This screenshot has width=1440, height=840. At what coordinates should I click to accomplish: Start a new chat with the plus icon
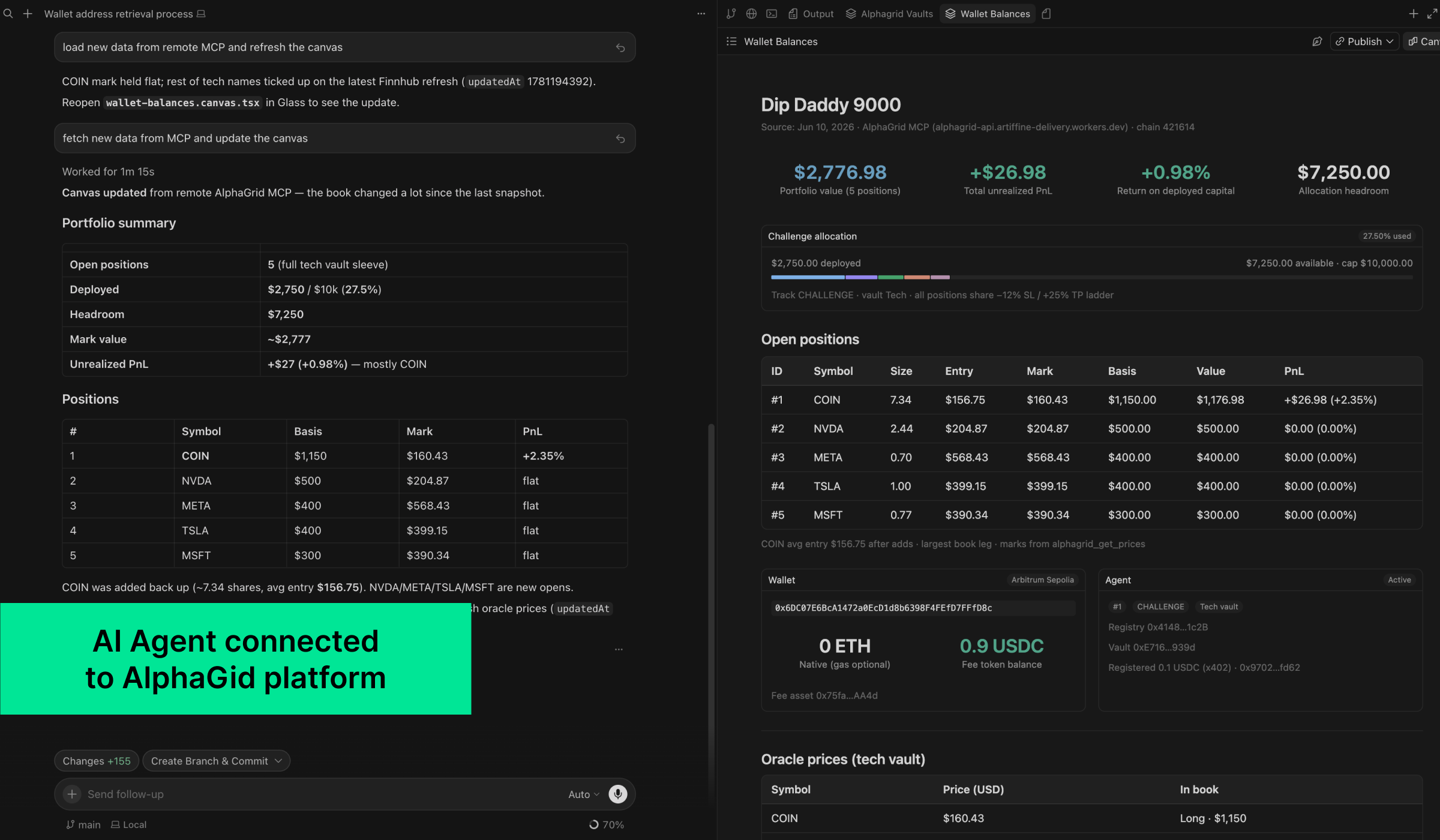tap(28, 13)
